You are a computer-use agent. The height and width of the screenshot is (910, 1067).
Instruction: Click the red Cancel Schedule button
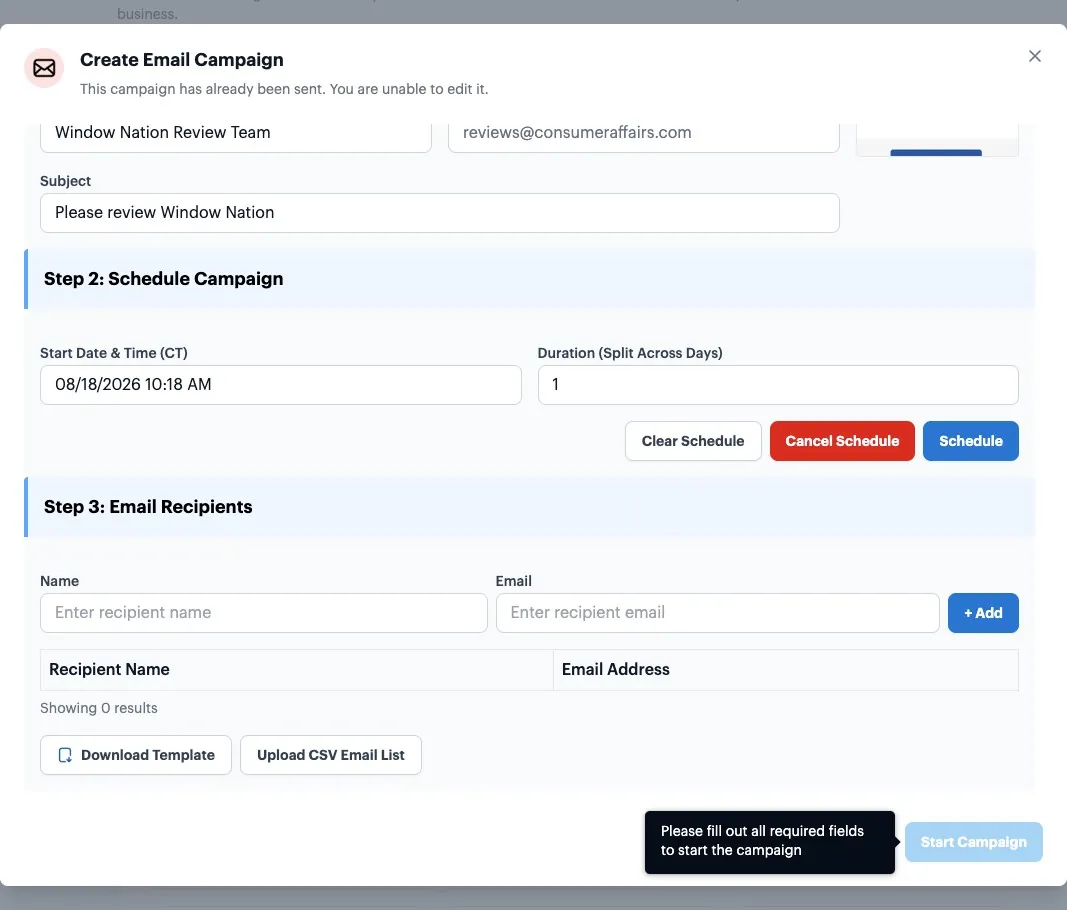tap(842, 441)
